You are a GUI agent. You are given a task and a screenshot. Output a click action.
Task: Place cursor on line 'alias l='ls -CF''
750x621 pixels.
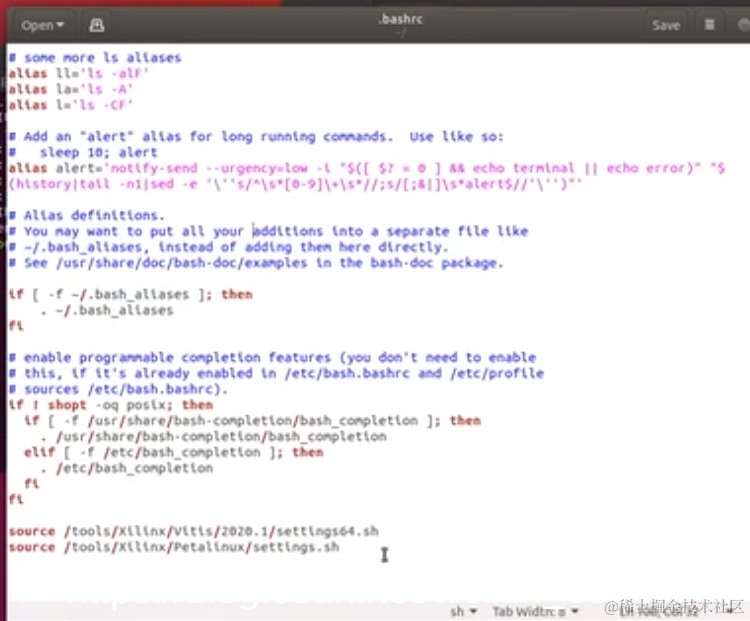70,105
